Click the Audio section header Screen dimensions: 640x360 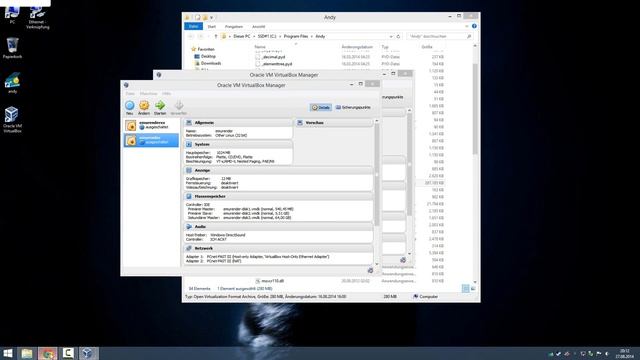click(x=278, y=227)
